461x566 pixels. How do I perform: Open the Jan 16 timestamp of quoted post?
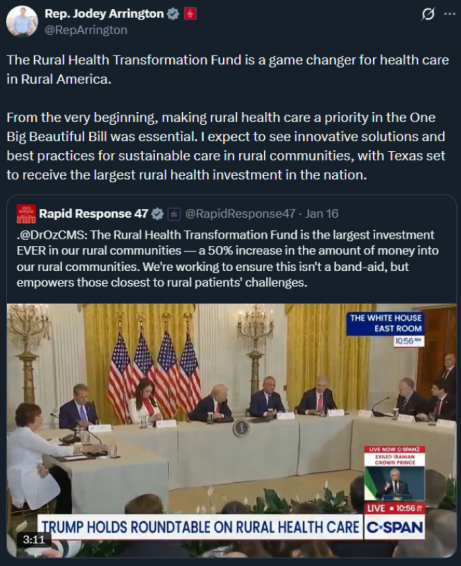pos(322,214)
